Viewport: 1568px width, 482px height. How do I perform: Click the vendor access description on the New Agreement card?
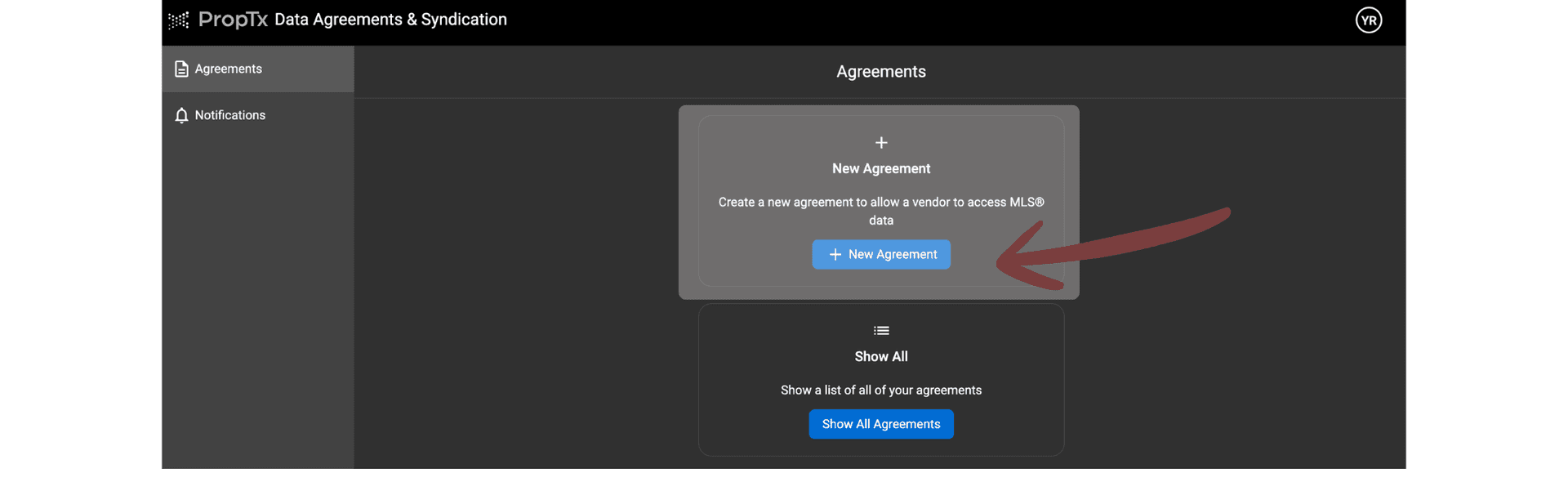881,211
